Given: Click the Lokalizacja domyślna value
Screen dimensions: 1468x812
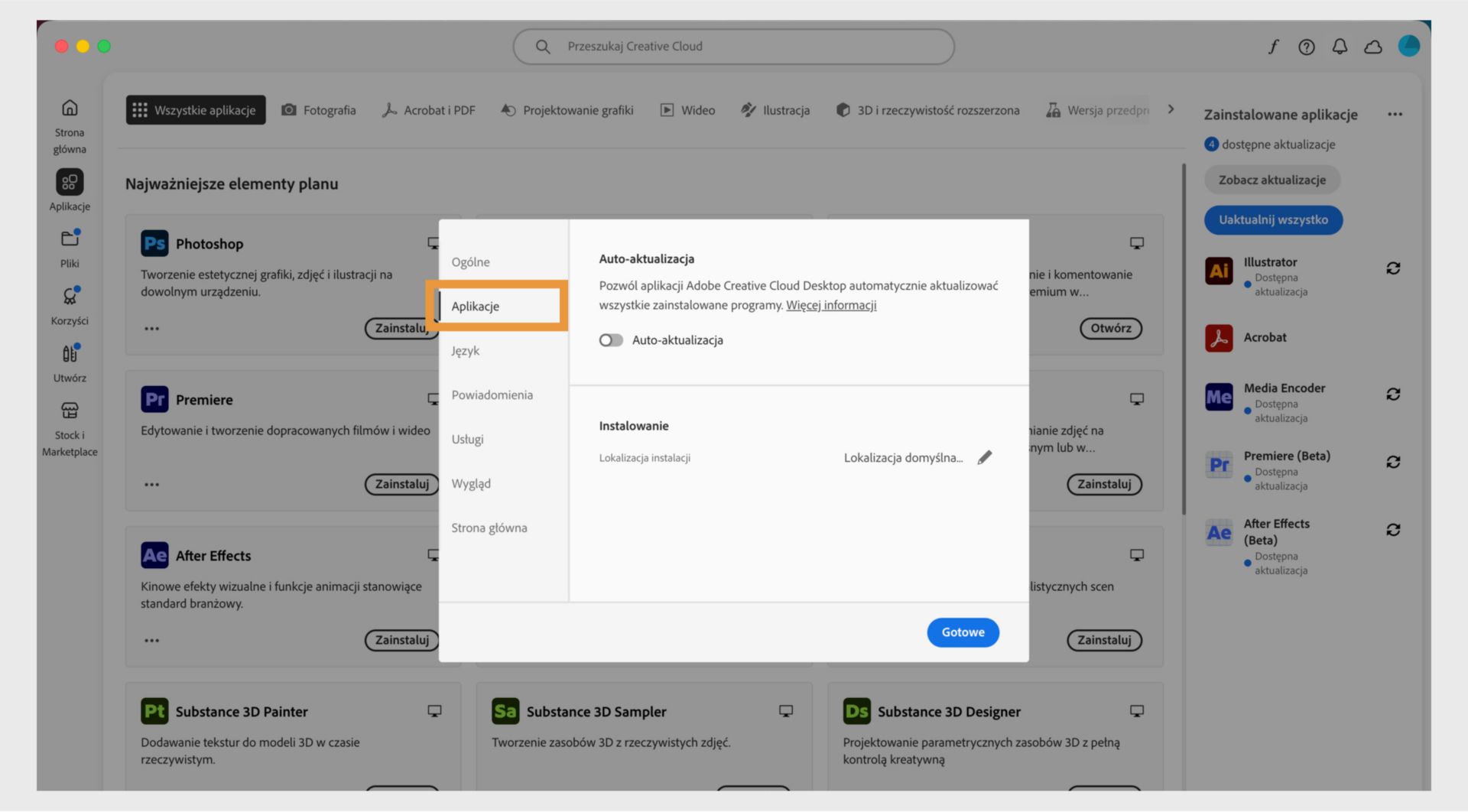Looking at the screenshot, I should coord(903,458).
